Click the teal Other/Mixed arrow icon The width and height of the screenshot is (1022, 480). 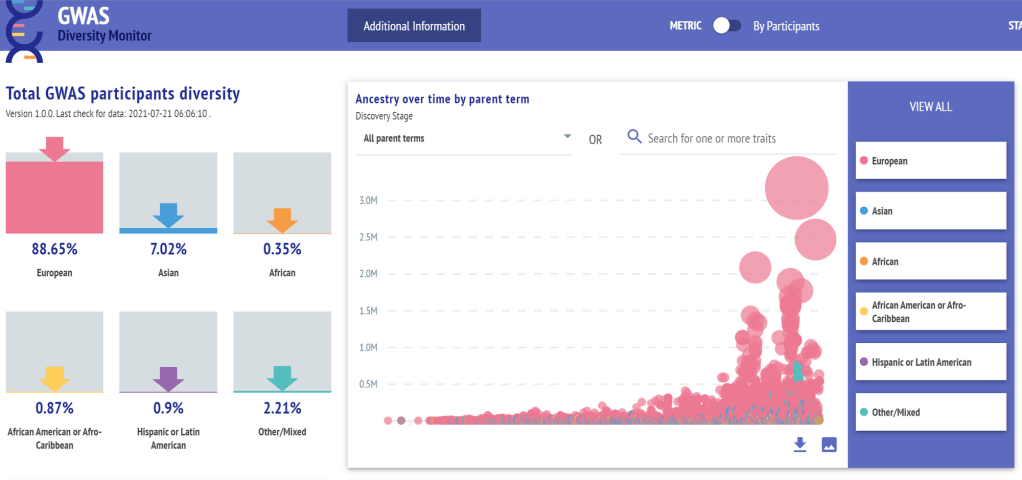pos(281,378)
